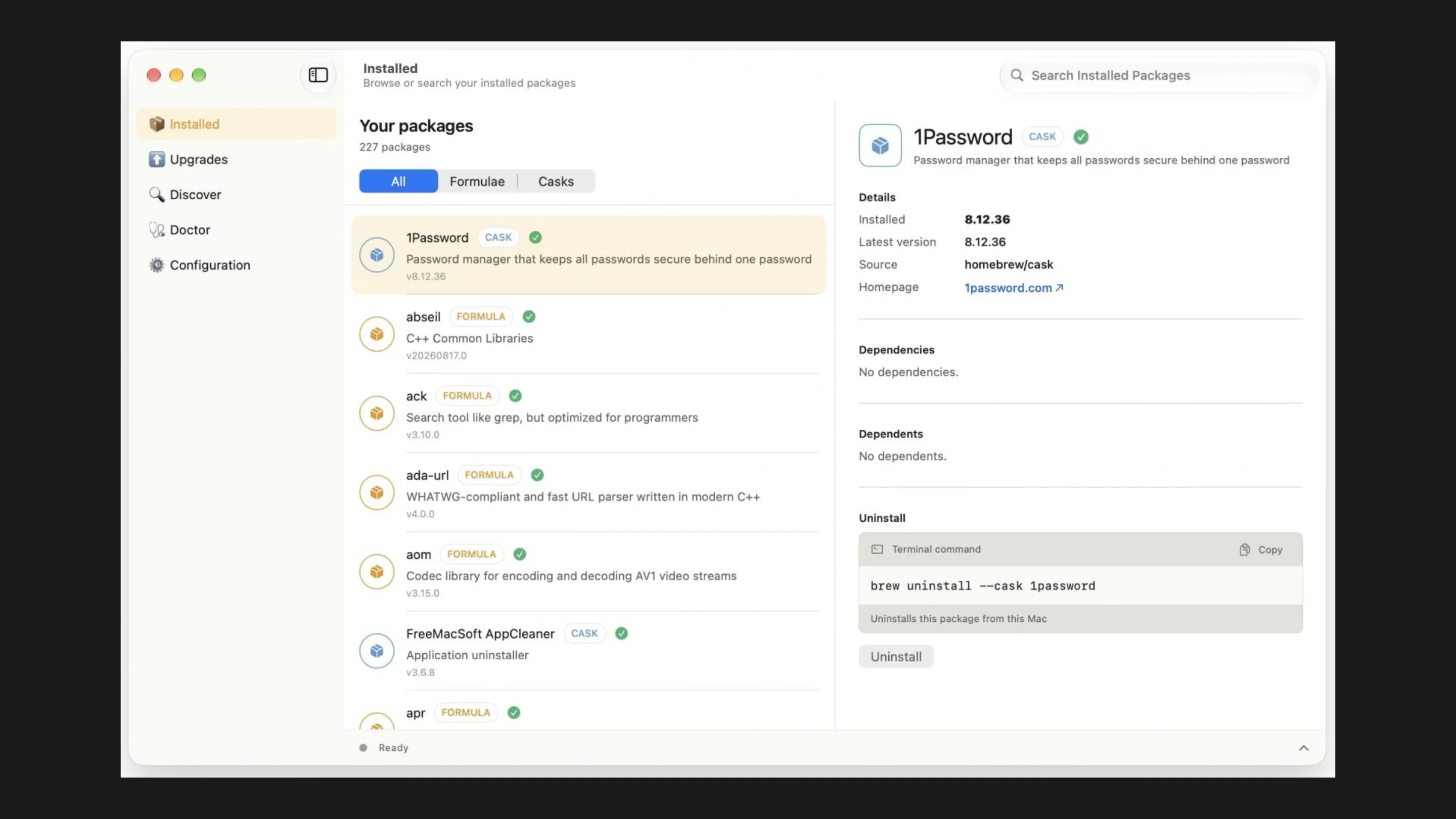Click the large 1Password icon in details pane
1456x819 pixels.
coord(880,145)
